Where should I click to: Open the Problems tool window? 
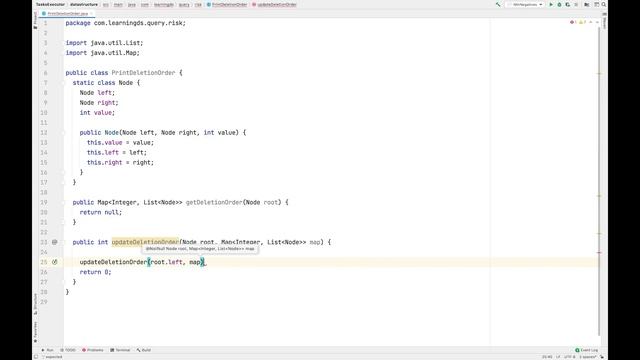point(93,350)
